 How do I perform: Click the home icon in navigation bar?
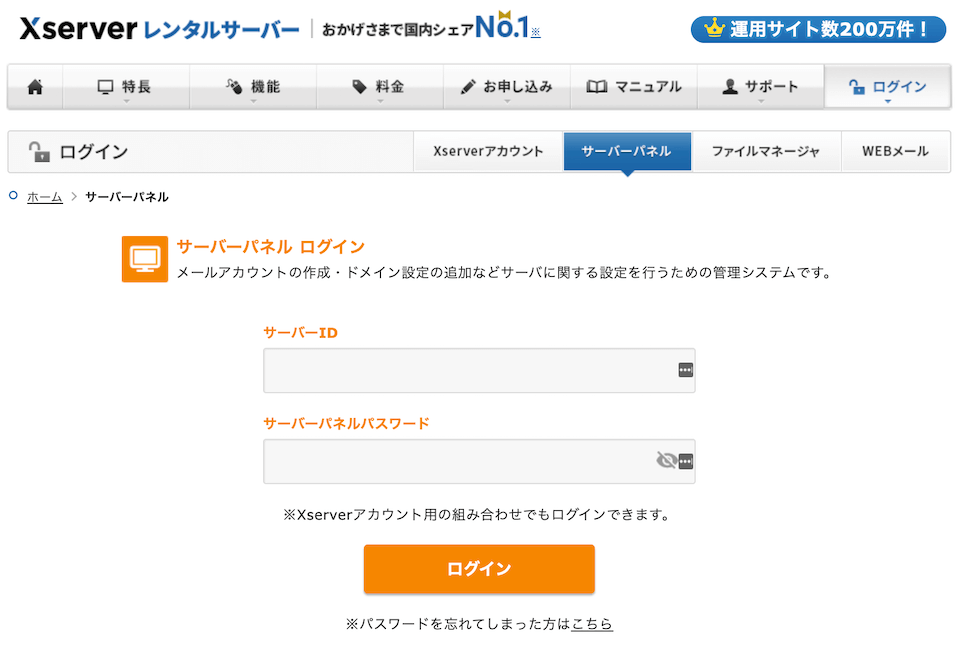(35, 87)
